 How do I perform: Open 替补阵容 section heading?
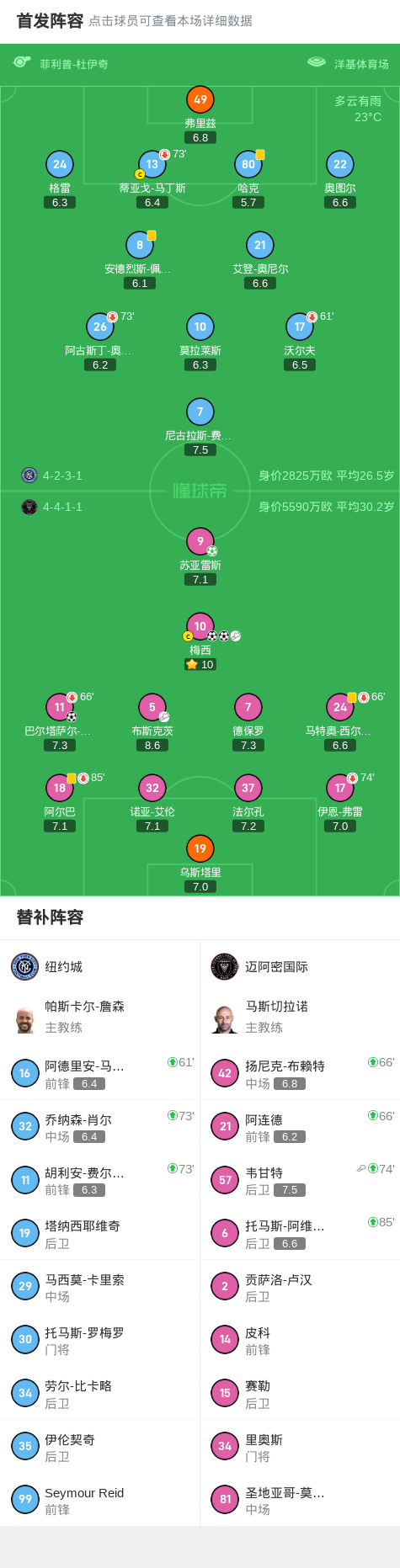(x=50, y=917)
